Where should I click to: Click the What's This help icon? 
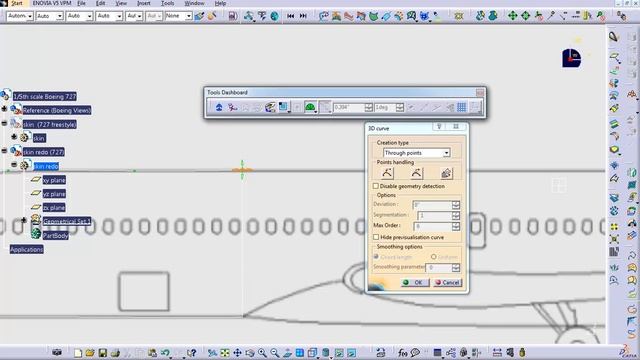(191, 353)
